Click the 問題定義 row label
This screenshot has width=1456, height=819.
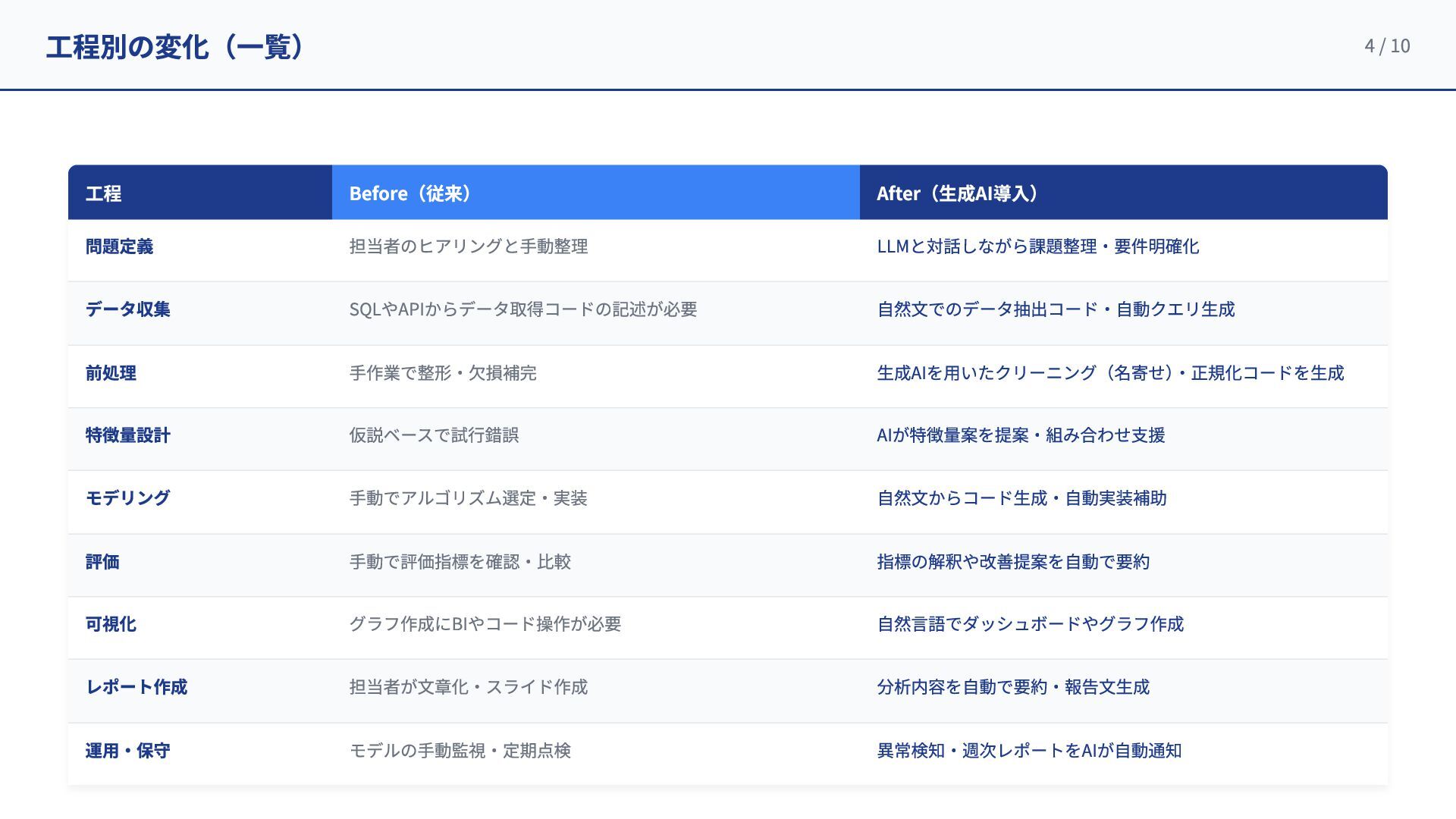(x=119, y=246)
